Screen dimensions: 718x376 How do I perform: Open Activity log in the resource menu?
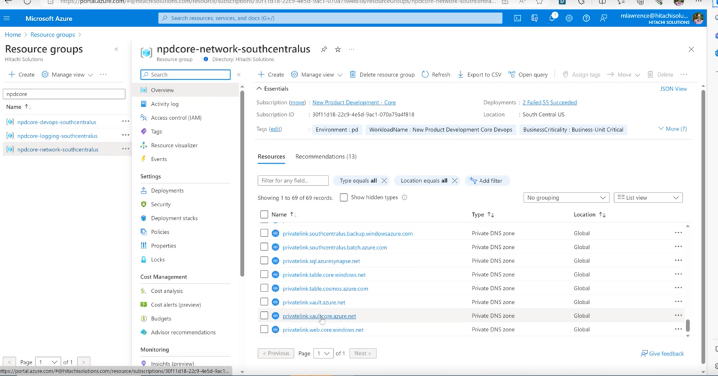[164, 104]
